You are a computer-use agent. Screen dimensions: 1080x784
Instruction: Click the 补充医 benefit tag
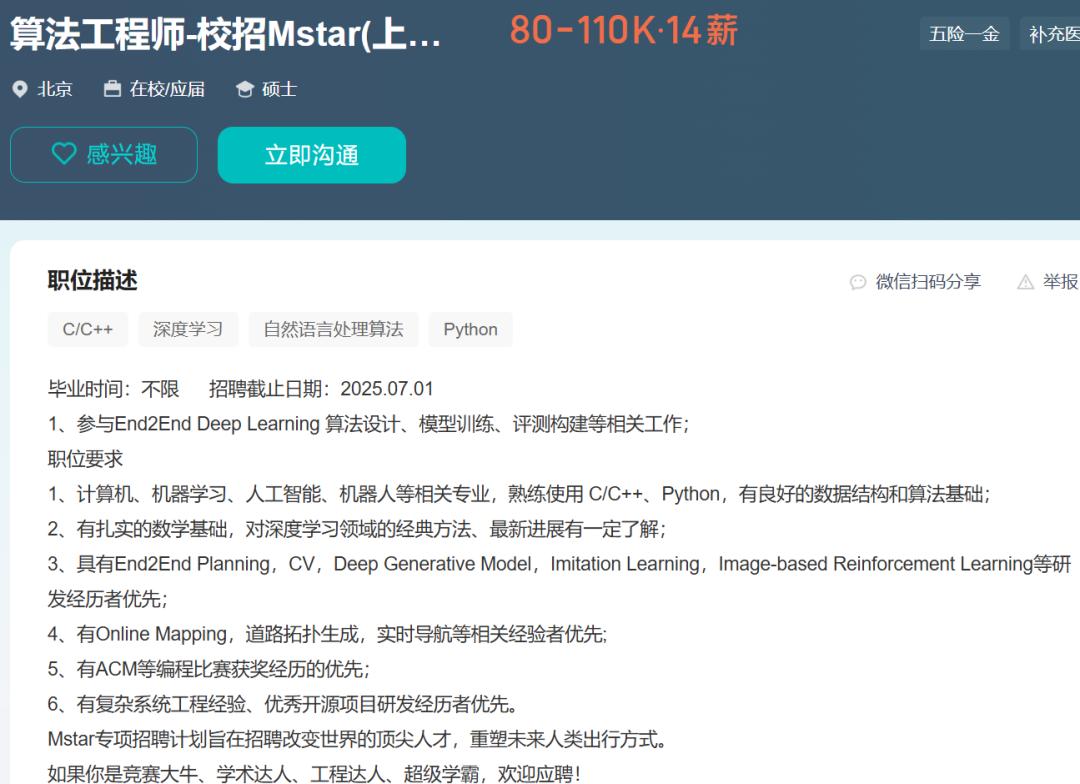pyautogui.click(x=1054, y=34)
